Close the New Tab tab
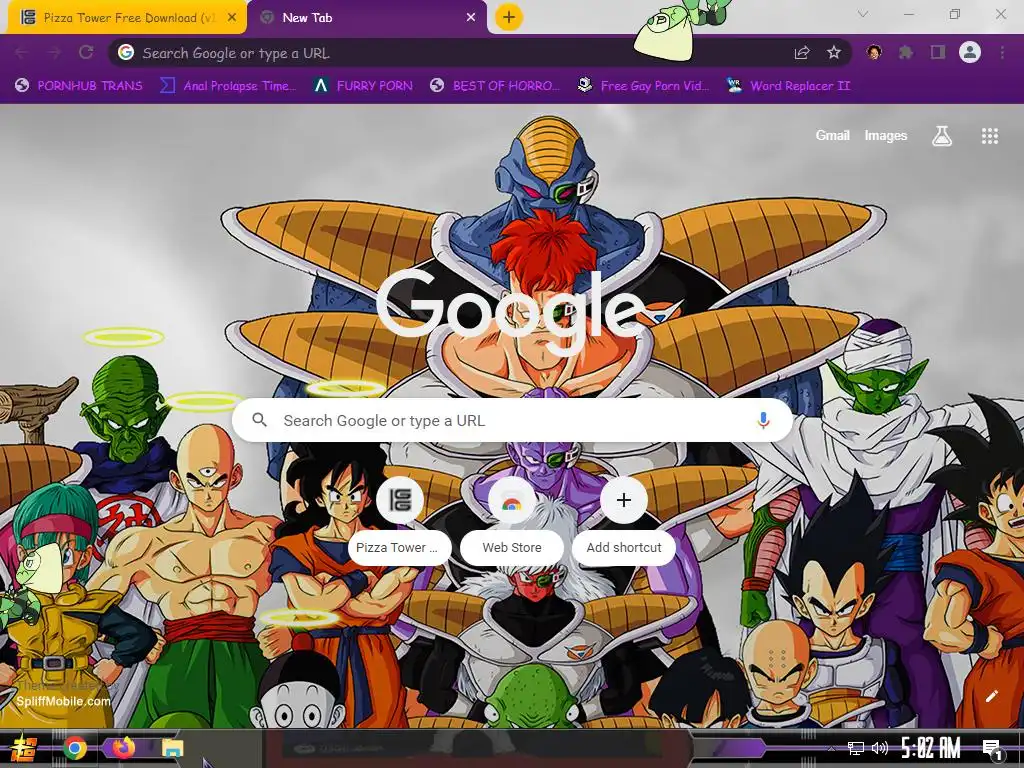The width and height of the screenshot is (1024, 768). click(471, 18)
